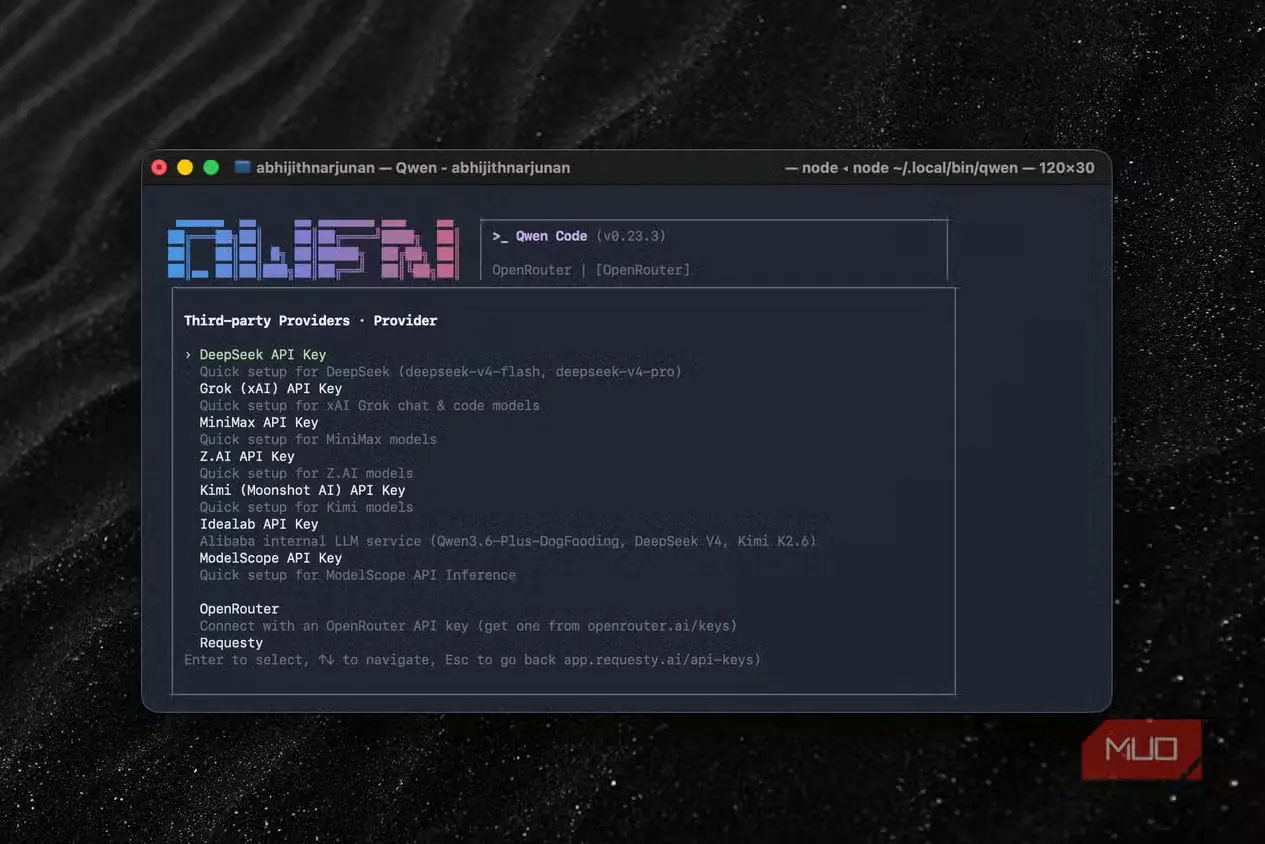Click 'Quick setup for ModelScope API Inference'
Screen dimensions: 1265x844
[358, 576]
